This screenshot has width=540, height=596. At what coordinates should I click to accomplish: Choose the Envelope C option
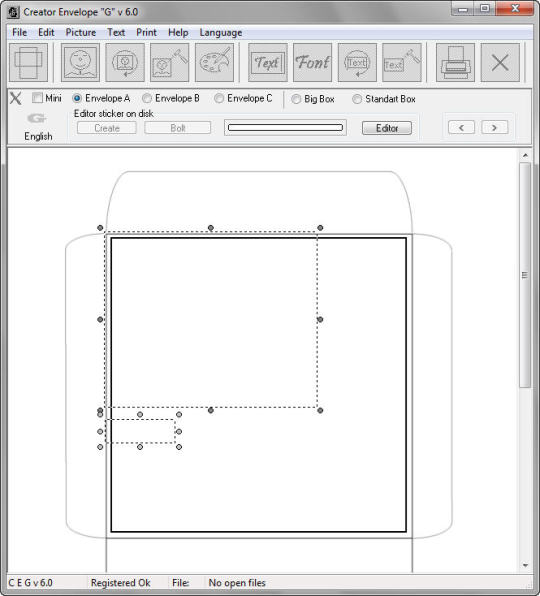pos(219,98)
